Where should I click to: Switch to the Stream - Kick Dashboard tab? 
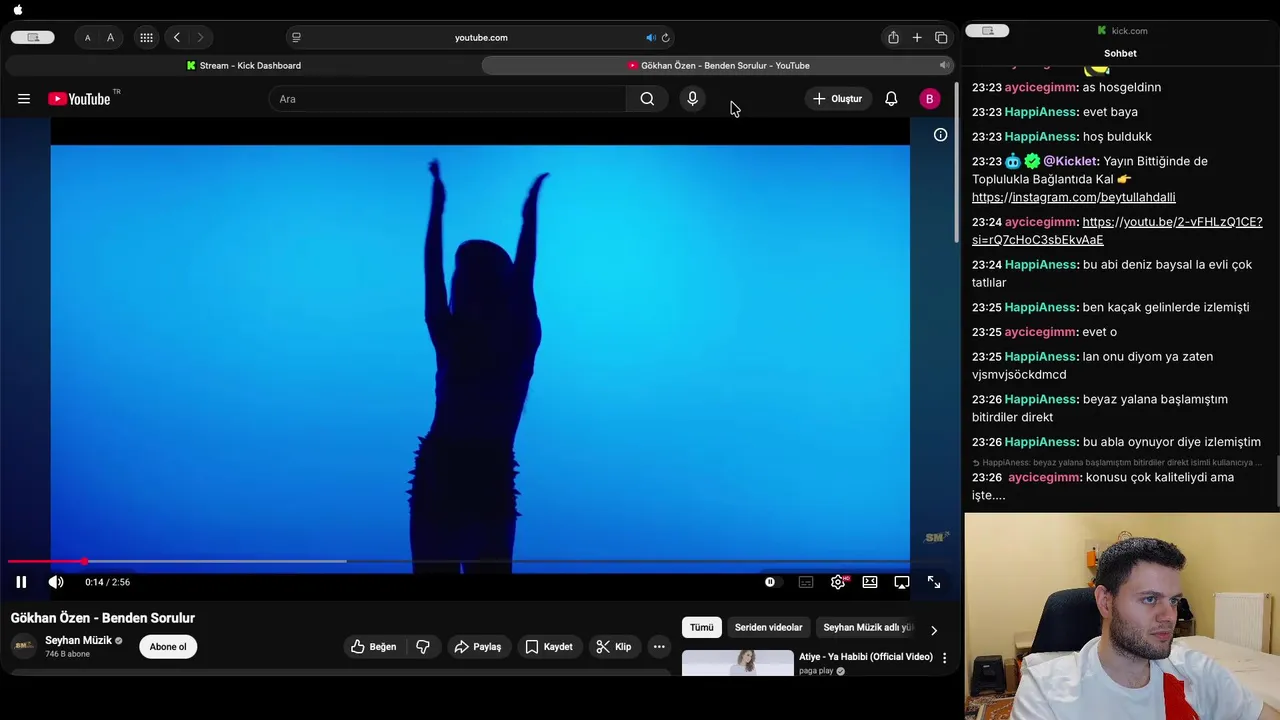click(243, 65)
